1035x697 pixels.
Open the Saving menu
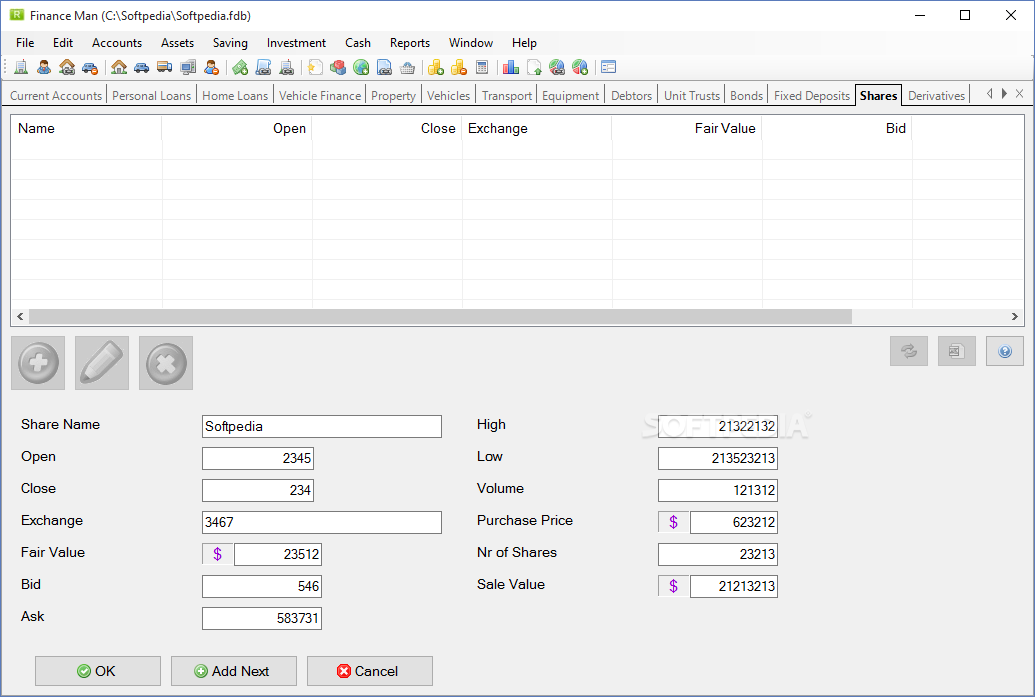point(230,43)
